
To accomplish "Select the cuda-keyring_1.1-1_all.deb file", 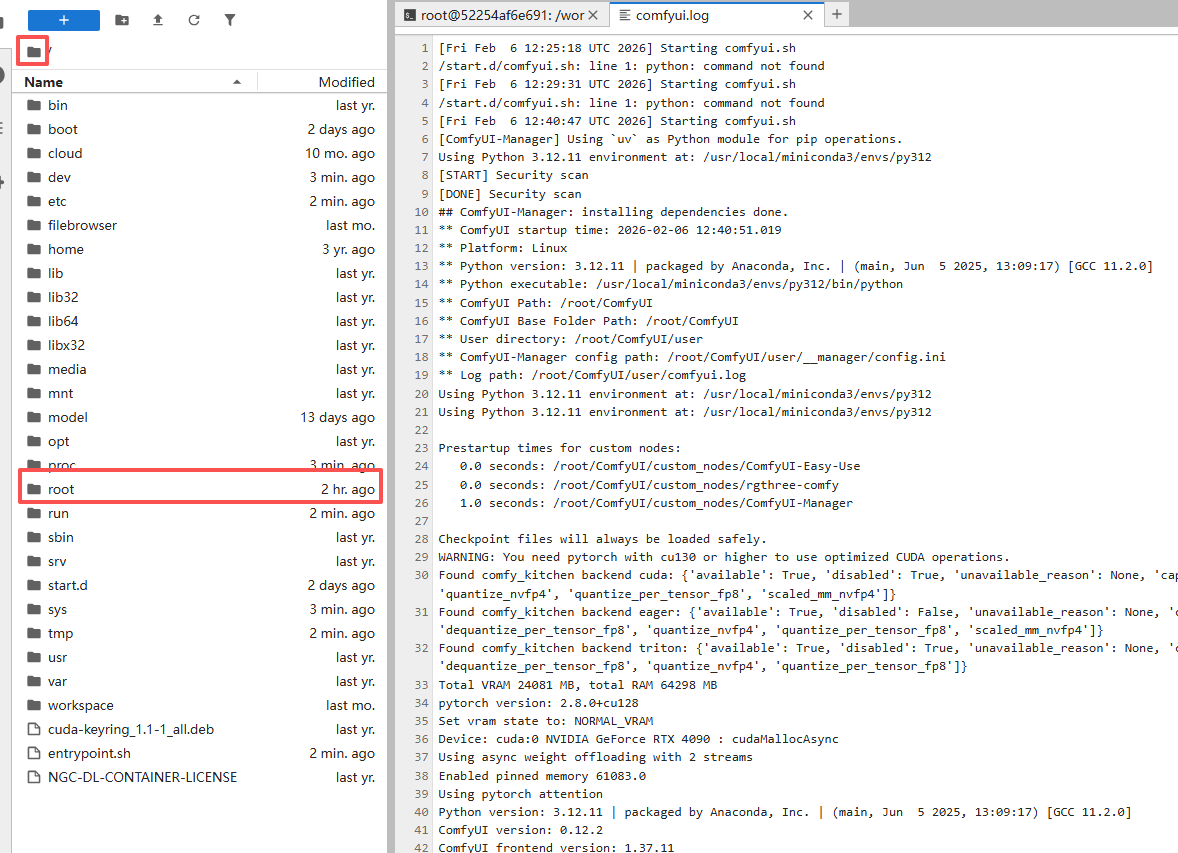I will pos(130,729).
